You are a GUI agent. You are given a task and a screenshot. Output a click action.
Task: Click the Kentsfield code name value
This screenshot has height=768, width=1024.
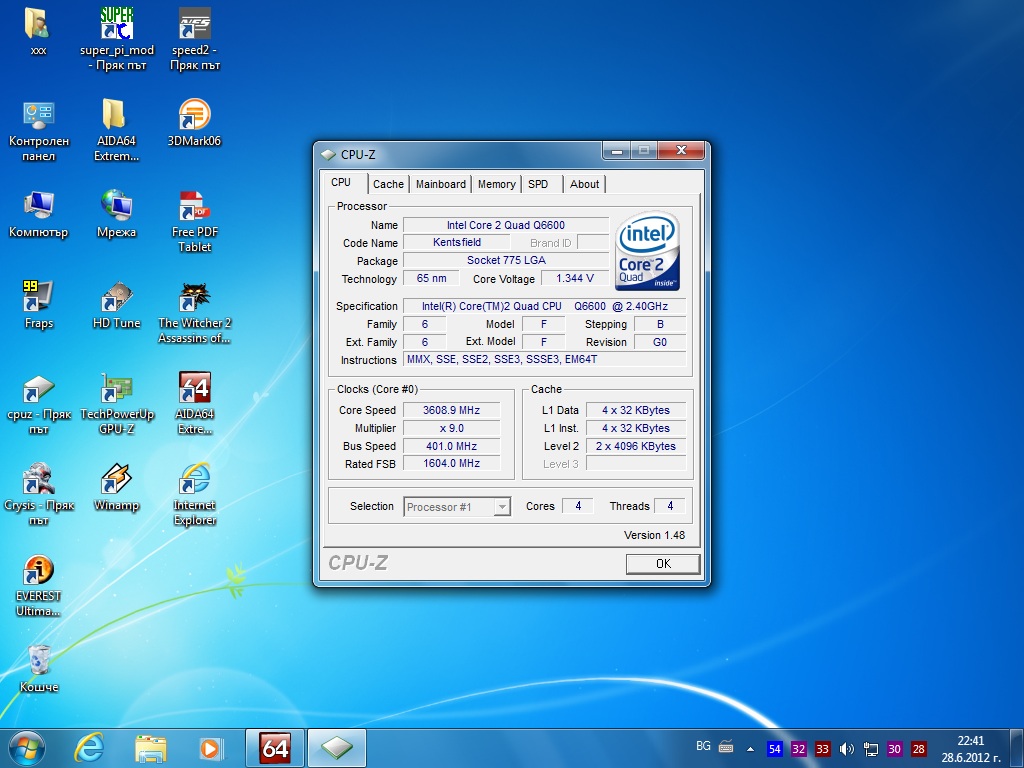coord(456,242)
